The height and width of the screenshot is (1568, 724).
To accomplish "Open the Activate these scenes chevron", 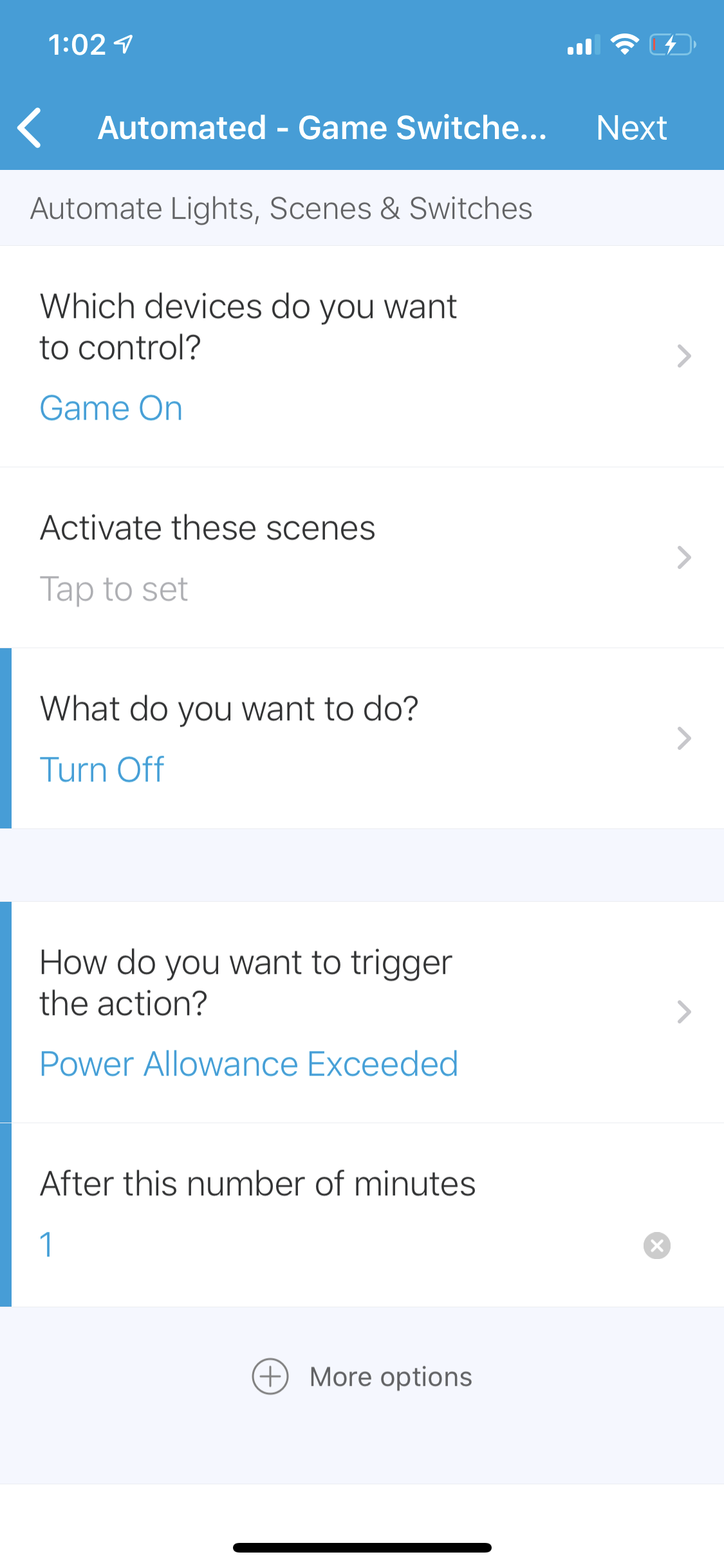I will coord(683,557).
